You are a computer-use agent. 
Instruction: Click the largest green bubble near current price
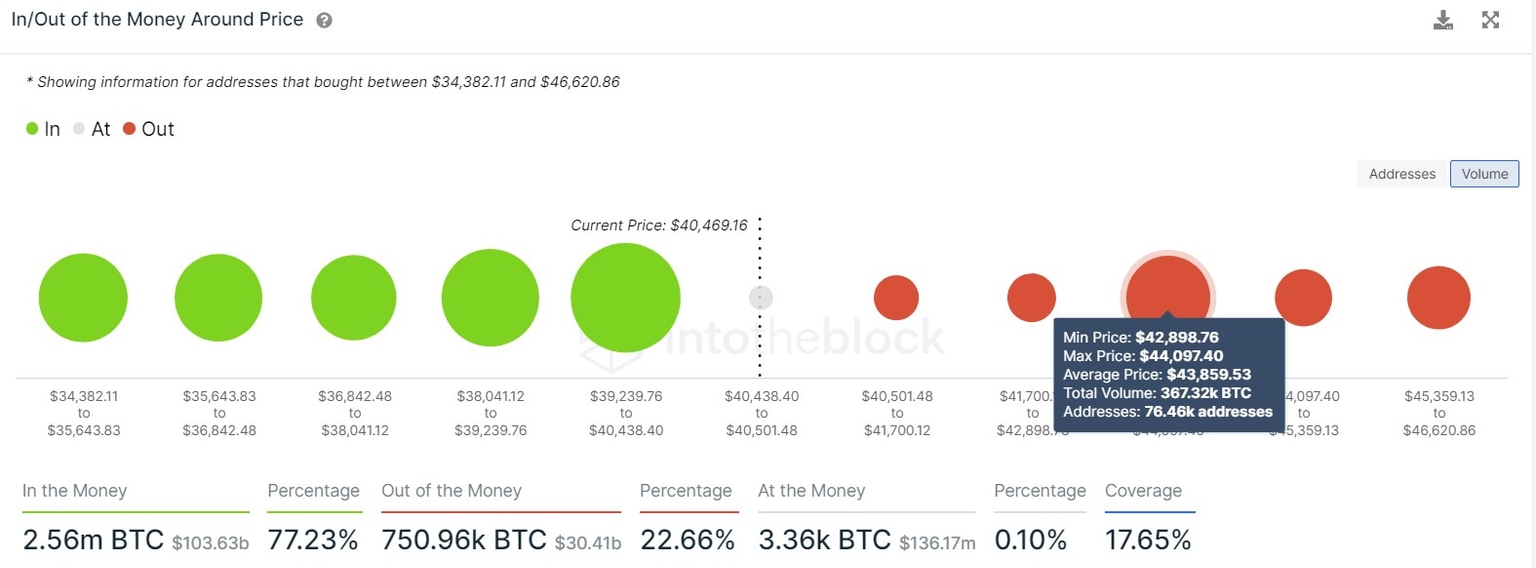tap(625, 298)
